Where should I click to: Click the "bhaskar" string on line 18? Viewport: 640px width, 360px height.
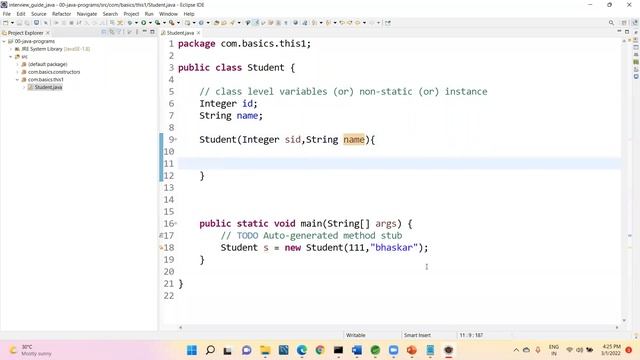click(x=394, y=247)
